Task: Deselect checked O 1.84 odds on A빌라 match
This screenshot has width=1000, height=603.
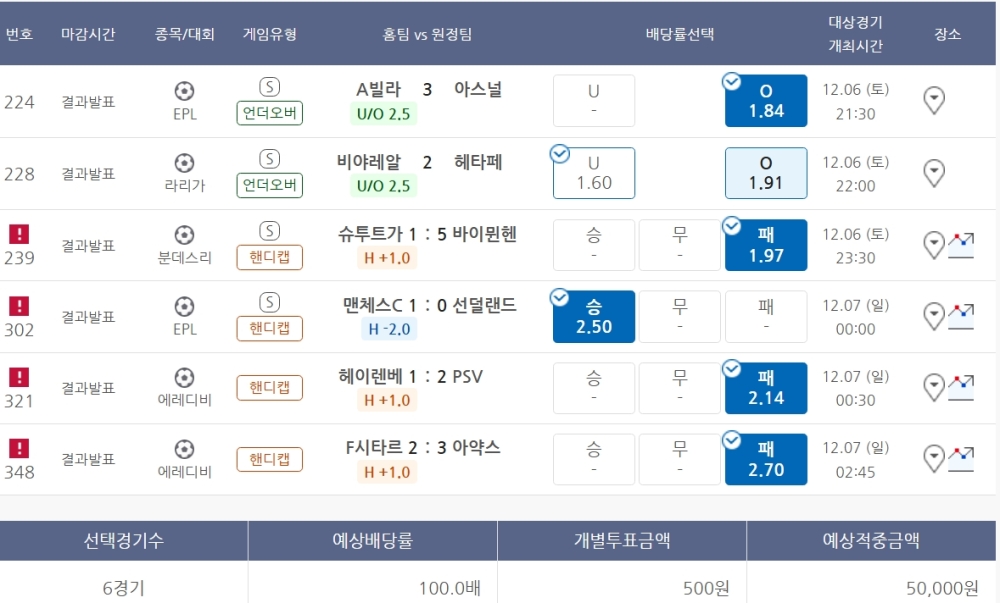Action: 766,101
